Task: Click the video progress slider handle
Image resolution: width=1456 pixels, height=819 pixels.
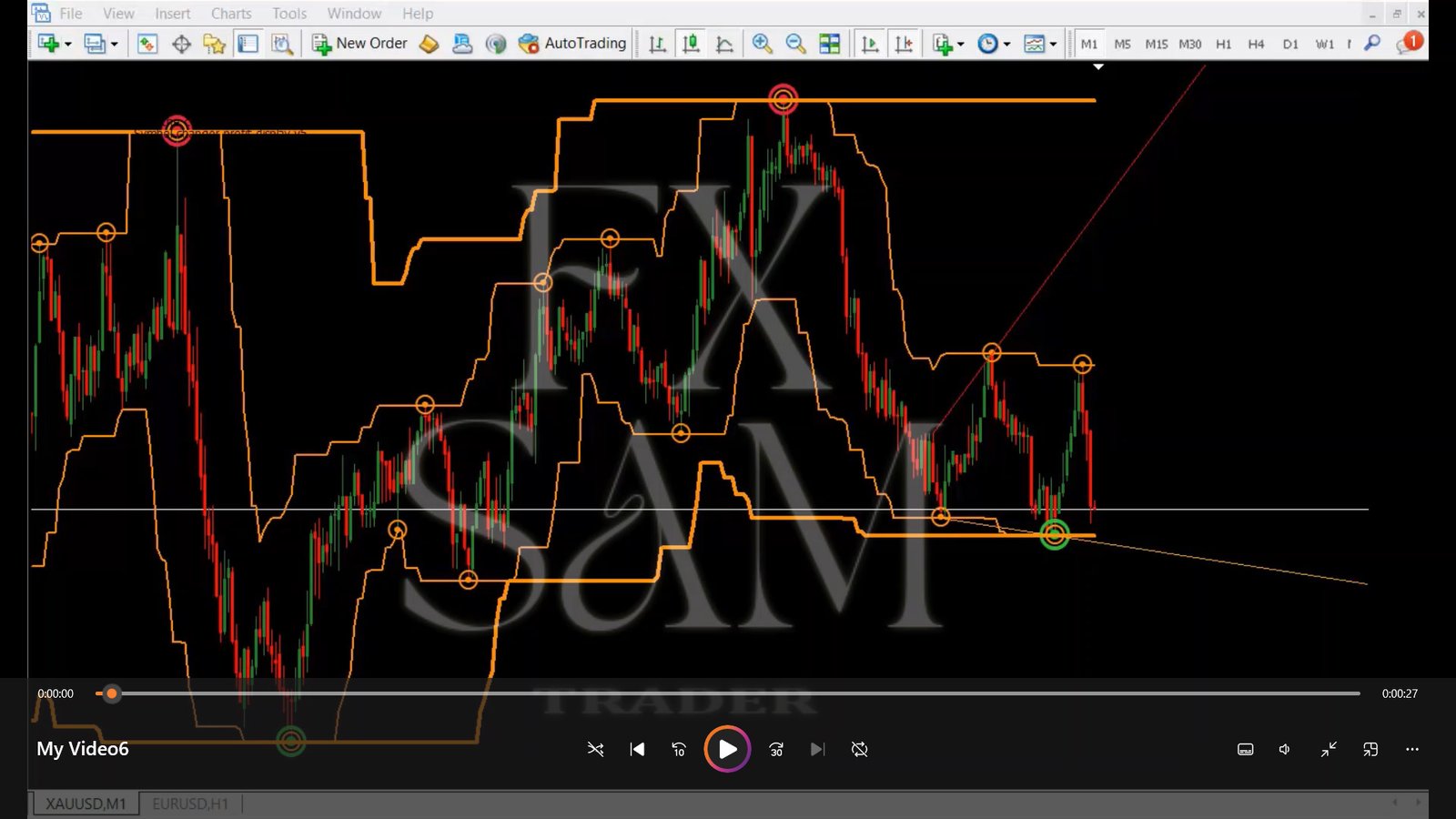Action: [x=112, y=693]
